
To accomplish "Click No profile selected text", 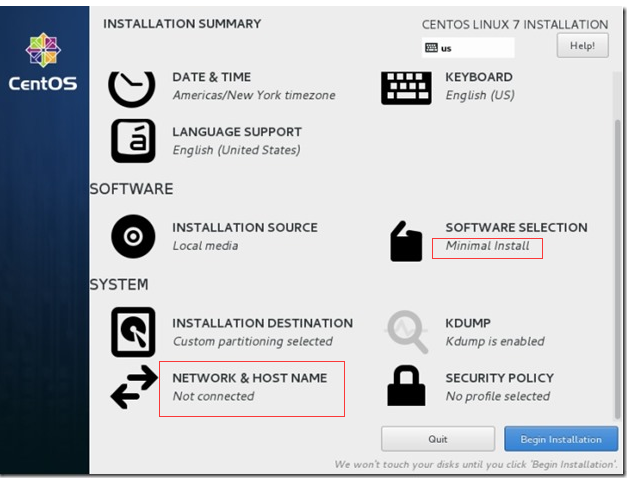I will point(498,396).
